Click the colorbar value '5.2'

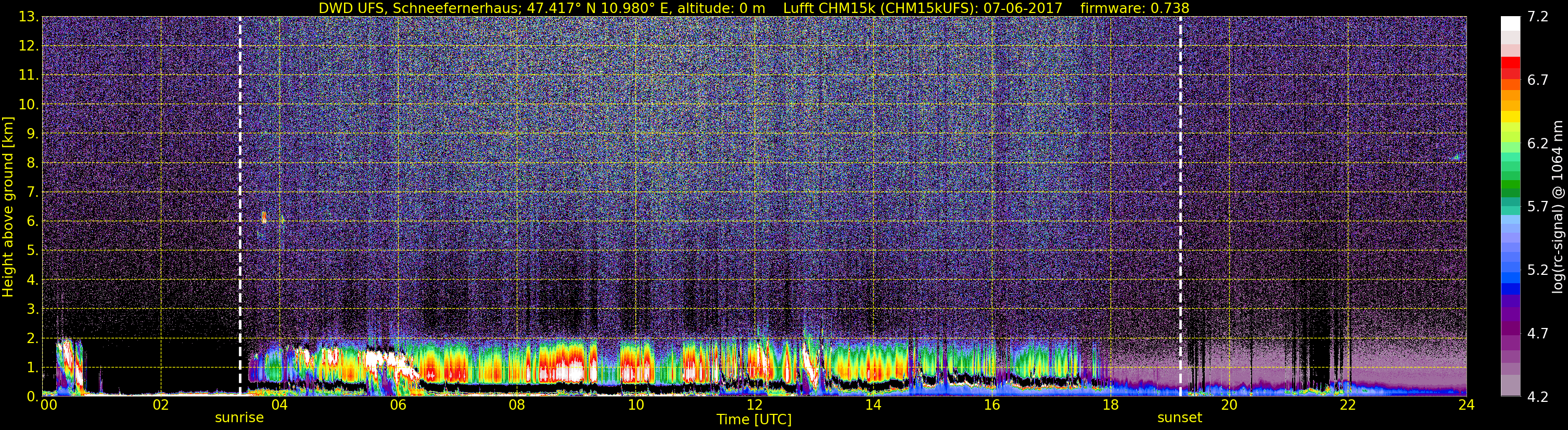(x=1538, y=270)
